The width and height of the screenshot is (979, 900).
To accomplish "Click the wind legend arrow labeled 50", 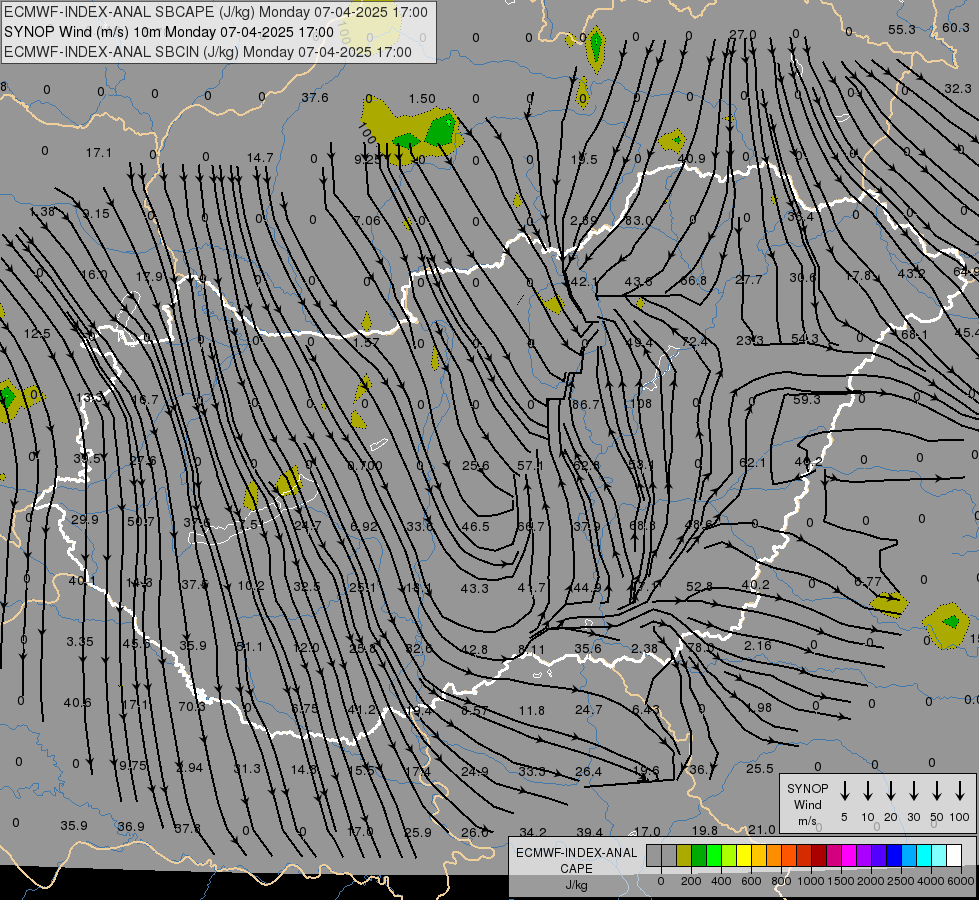I will pos(937,791).
